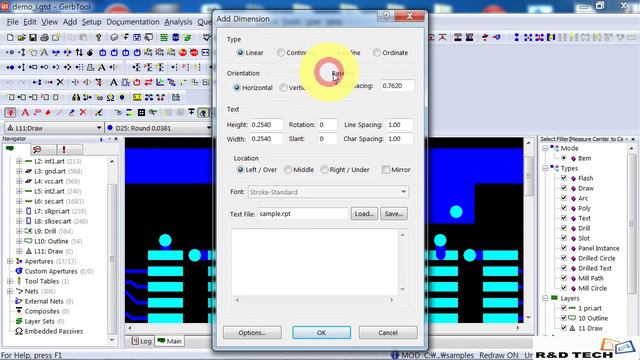This screenshot has width=640, height=360.
Task: Select the Linear type radio button
Action: click(x=240, y=53)
